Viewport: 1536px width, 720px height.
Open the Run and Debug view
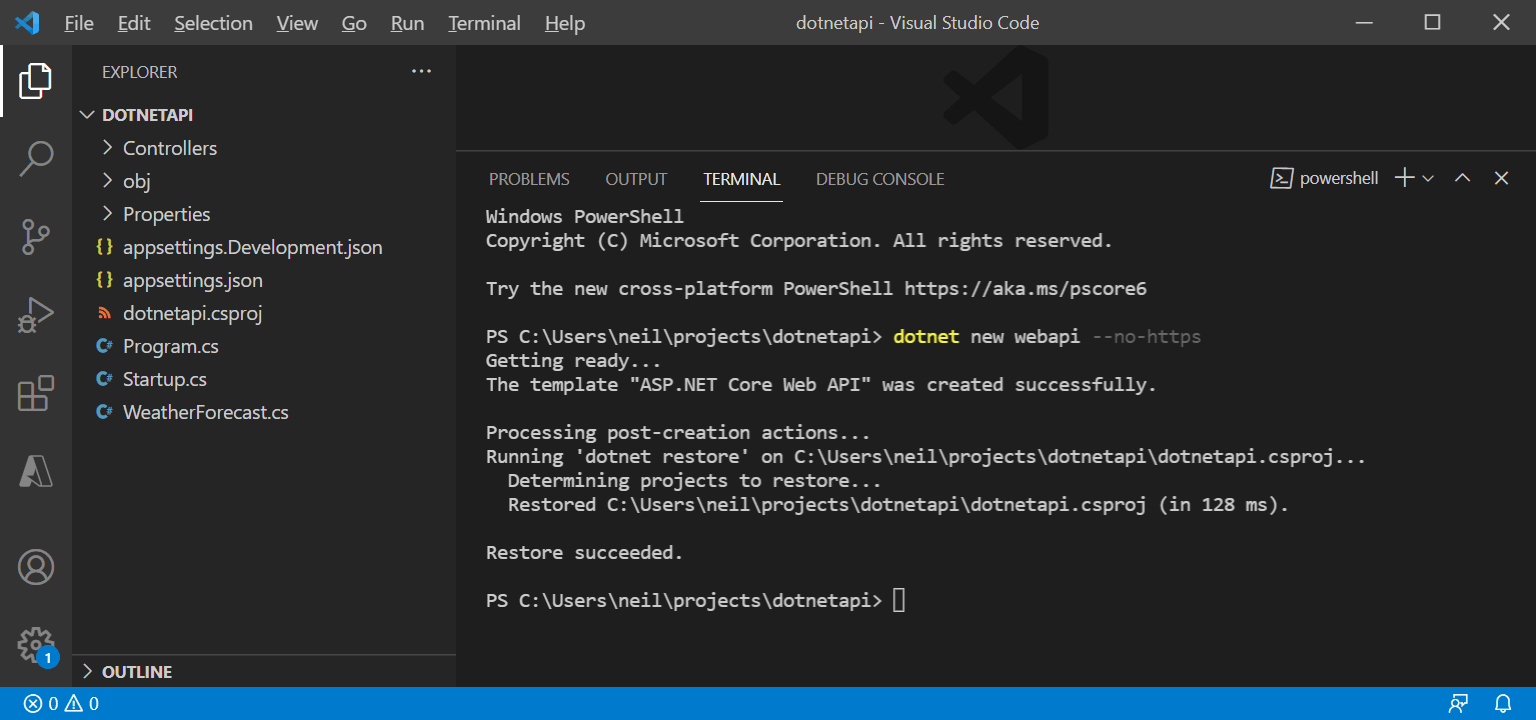(36, 315)
